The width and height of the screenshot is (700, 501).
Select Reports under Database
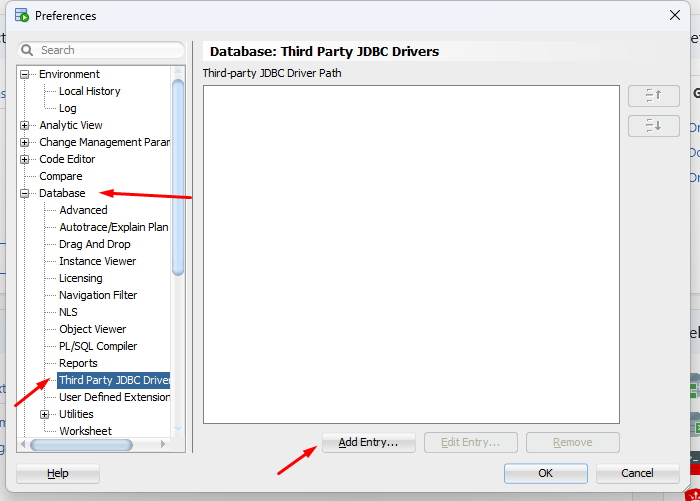coord(78,363)
